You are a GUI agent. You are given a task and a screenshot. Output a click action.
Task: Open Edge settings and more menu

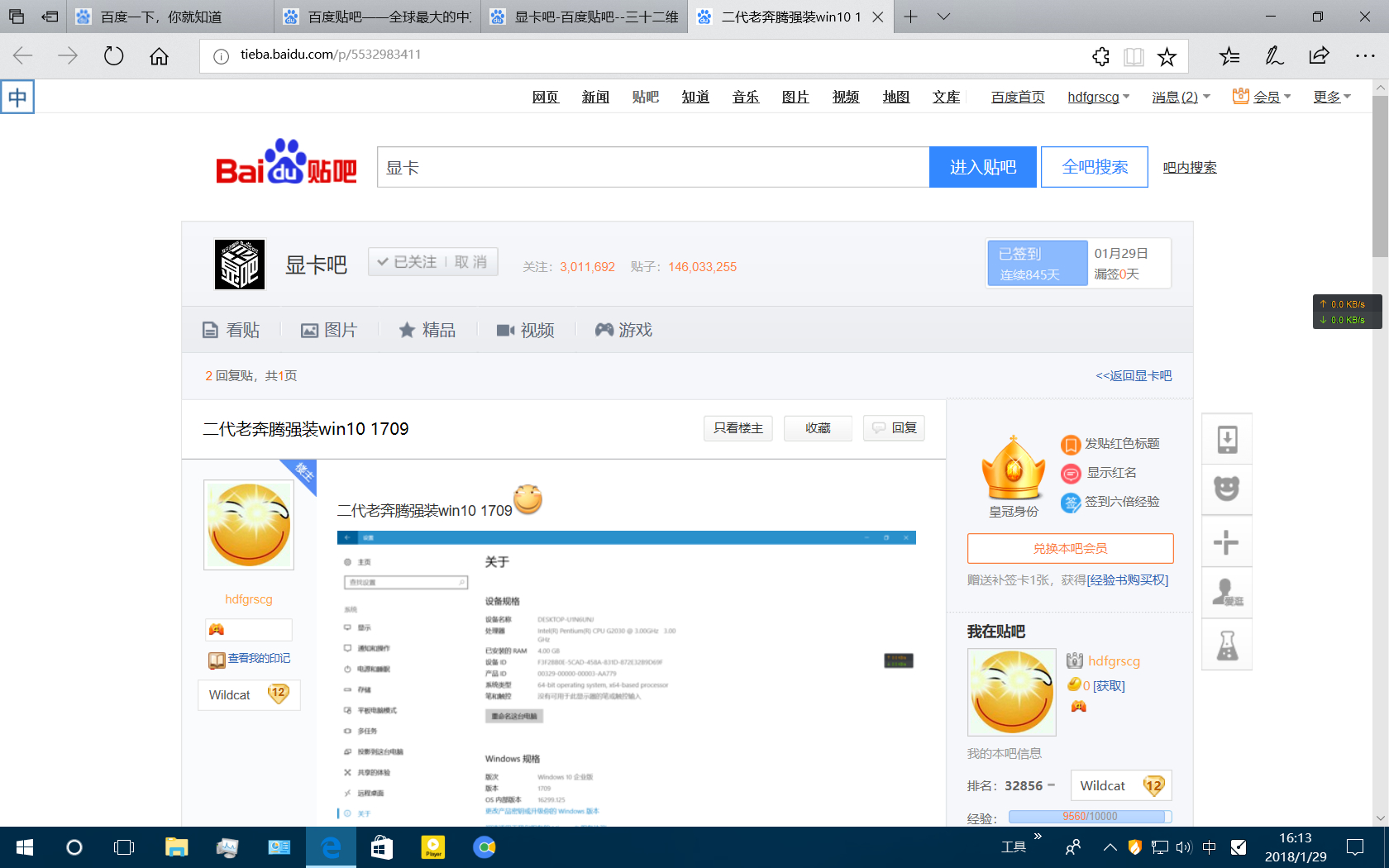[1365, 56]
